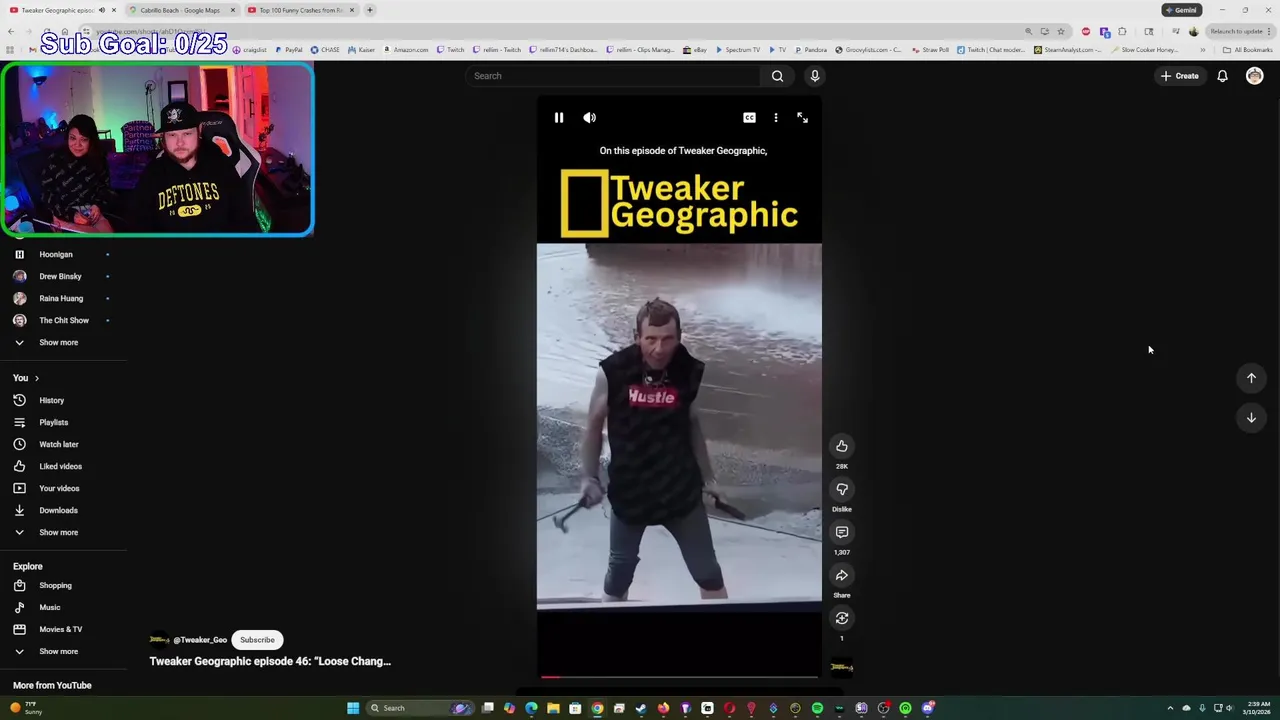Viewport: 1280px width, 720px height.
Task: Open The Chit Show subscription
Action: 62,320
